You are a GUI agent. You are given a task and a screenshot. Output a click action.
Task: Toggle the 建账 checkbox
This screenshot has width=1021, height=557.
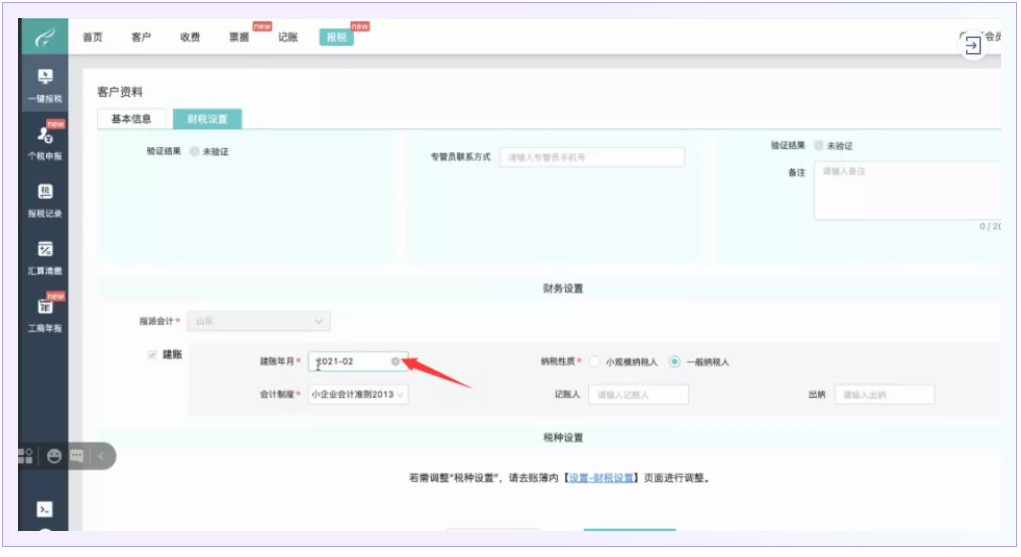tap(152, 355)
